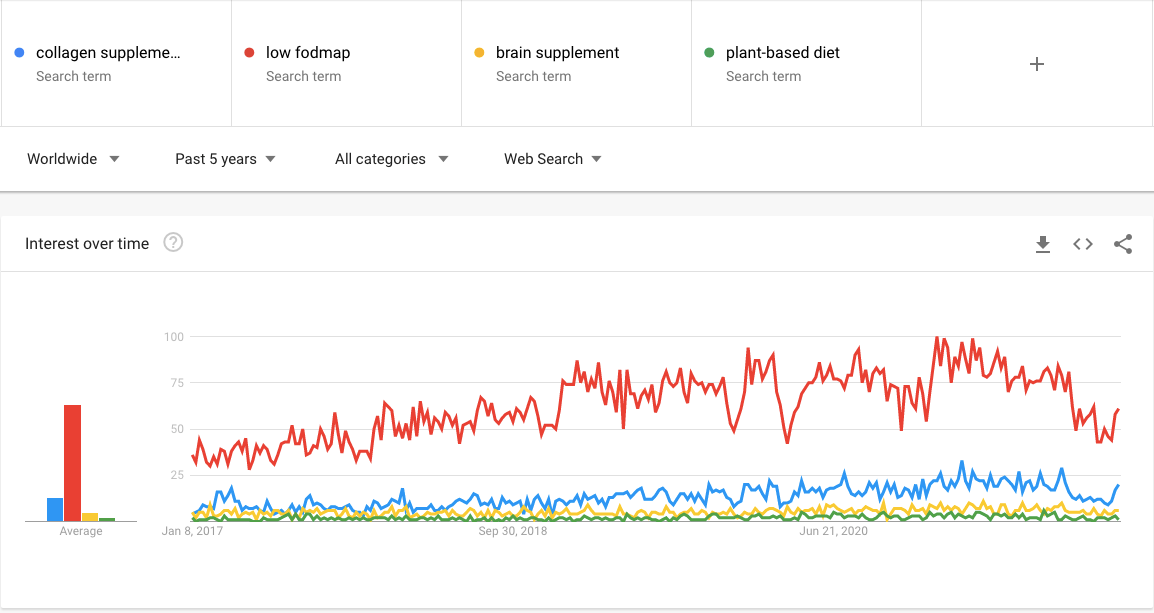Download the Interest over time chart data
Image resolution: width=1154 pixels, height=613 pixels.
click(x=1043, y=244)
